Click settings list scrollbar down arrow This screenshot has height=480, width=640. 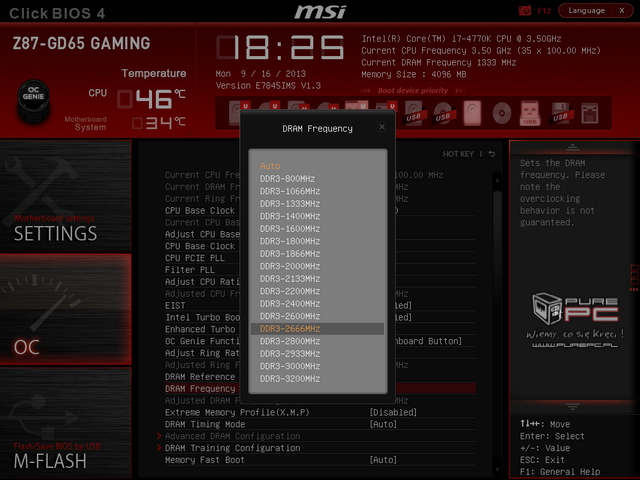click(497, 470)
